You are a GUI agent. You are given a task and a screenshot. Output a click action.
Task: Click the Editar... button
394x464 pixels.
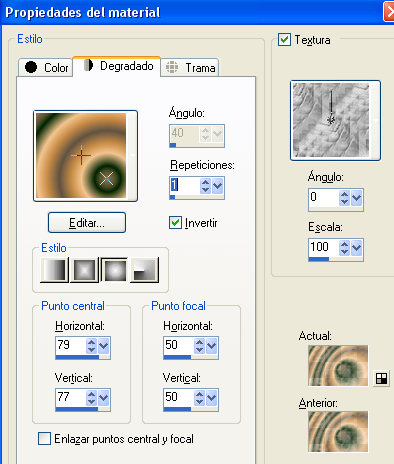(87, 223)
